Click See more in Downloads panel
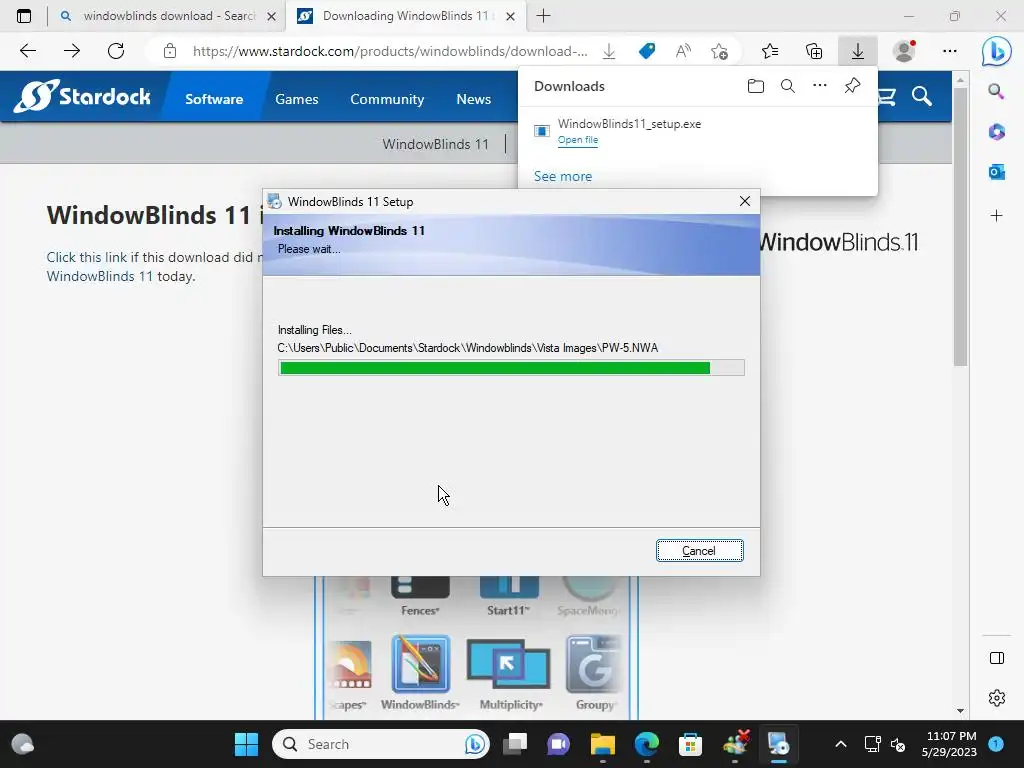 [563, 176]
